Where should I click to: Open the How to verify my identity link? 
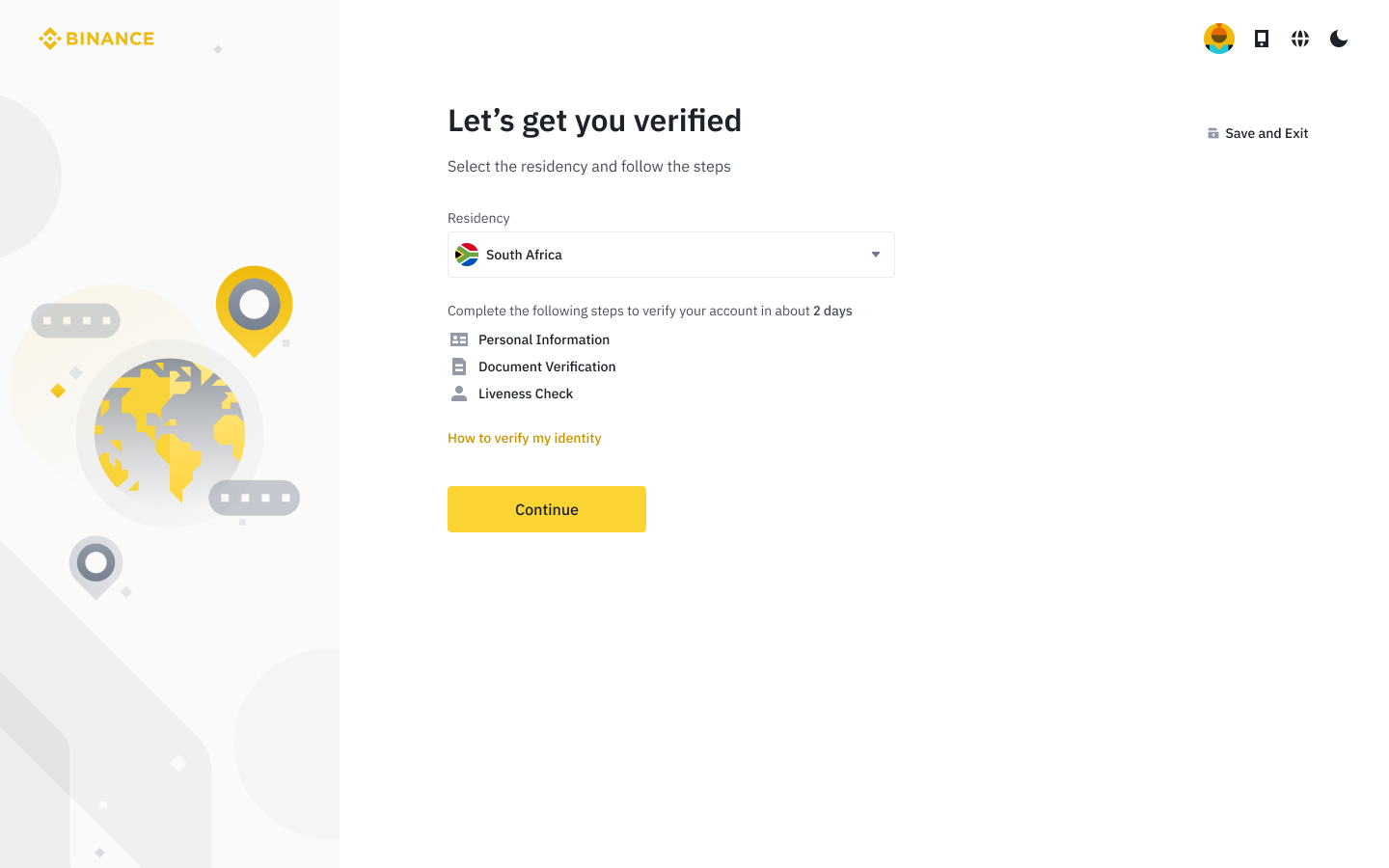(x=524, y=437)
